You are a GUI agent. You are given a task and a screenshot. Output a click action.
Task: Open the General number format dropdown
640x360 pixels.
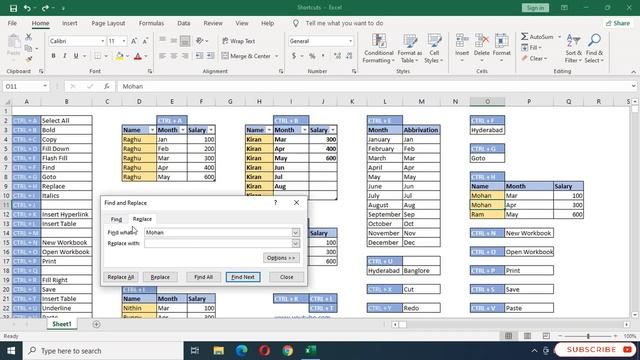(x=350, y=41)
